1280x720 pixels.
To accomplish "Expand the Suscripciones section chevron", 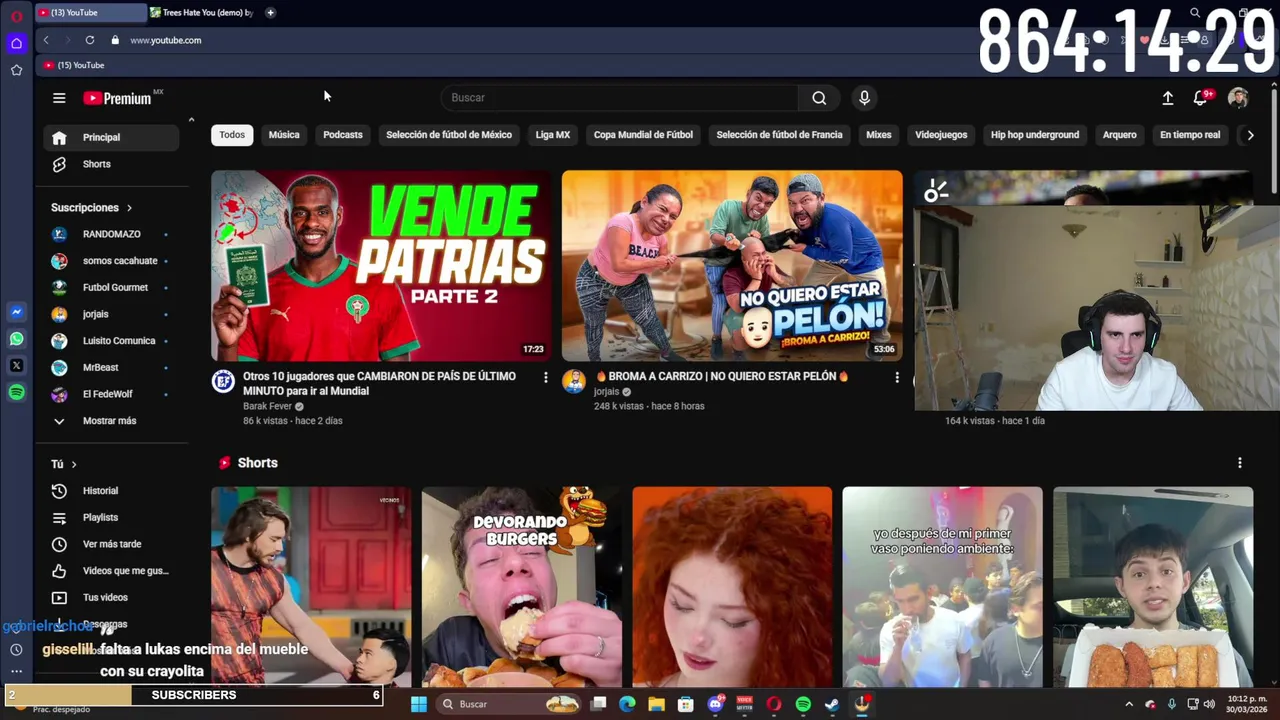I will (x=129, y=208).
